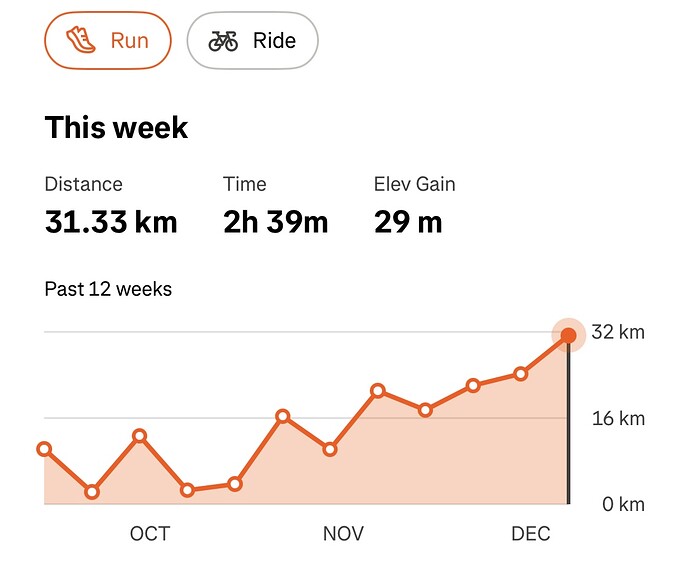Click the 16 km axis label
This screenshot has height=564, width=690.
(618, 418)
